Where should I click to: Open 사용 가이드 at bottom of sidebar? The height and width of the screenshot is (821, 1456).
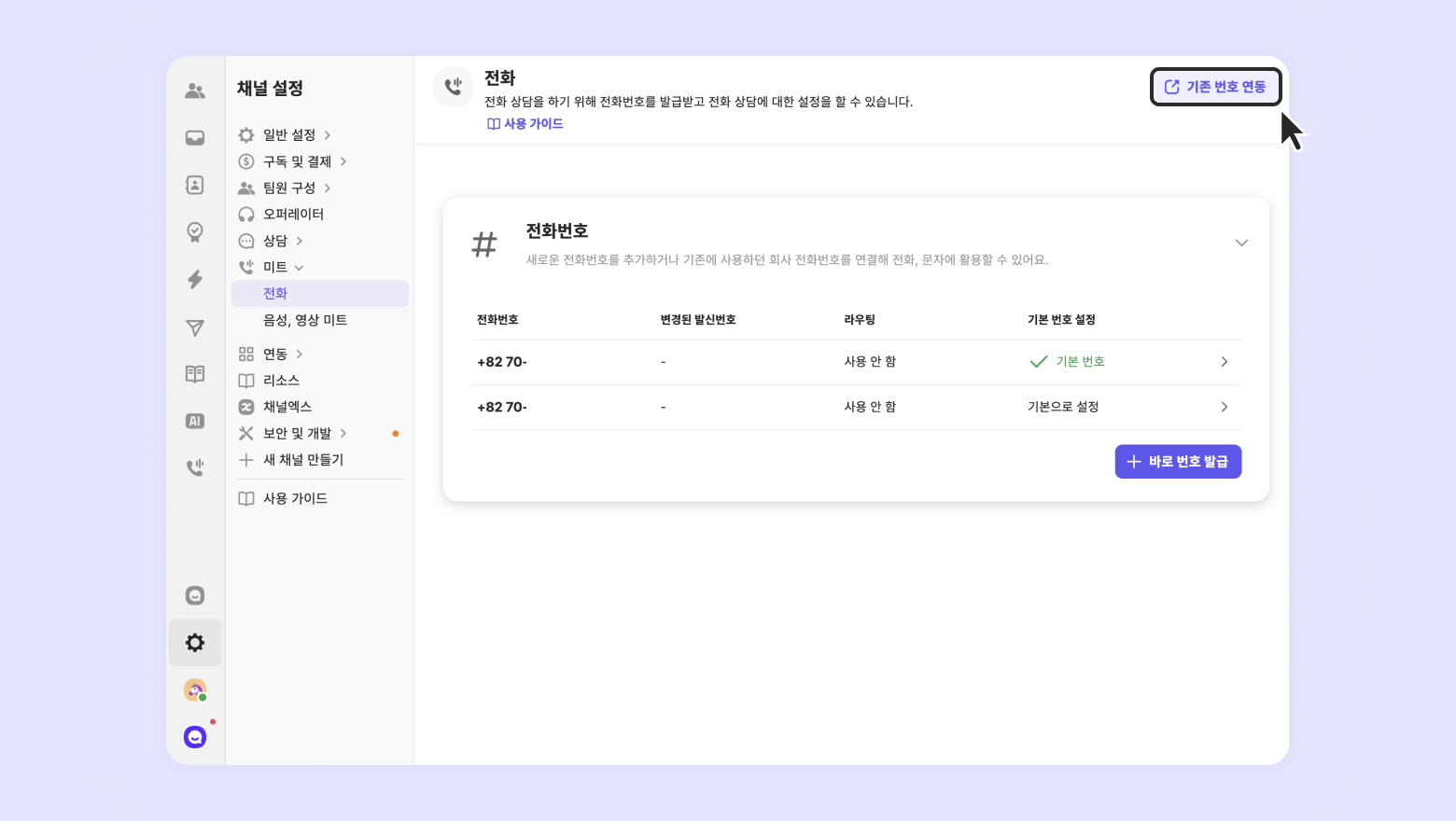(295, 498)
